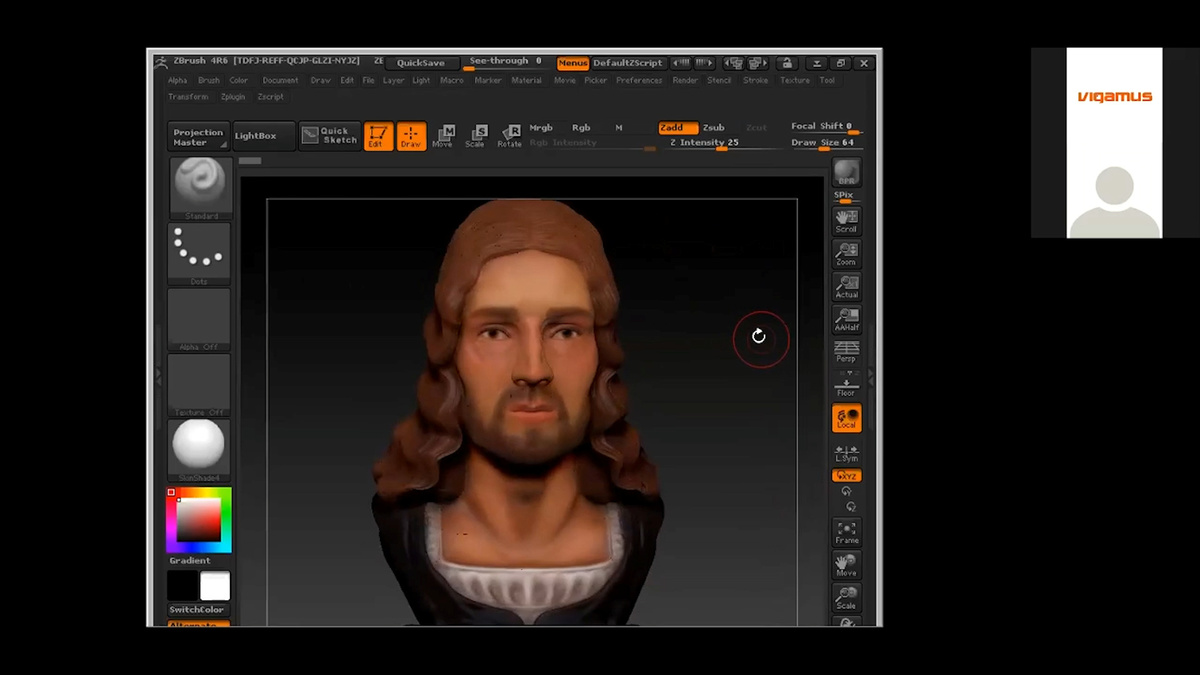The width and height of the screenshot is (1200, 675).
Task: Open the Preferences menu
Action: point(639,80)
